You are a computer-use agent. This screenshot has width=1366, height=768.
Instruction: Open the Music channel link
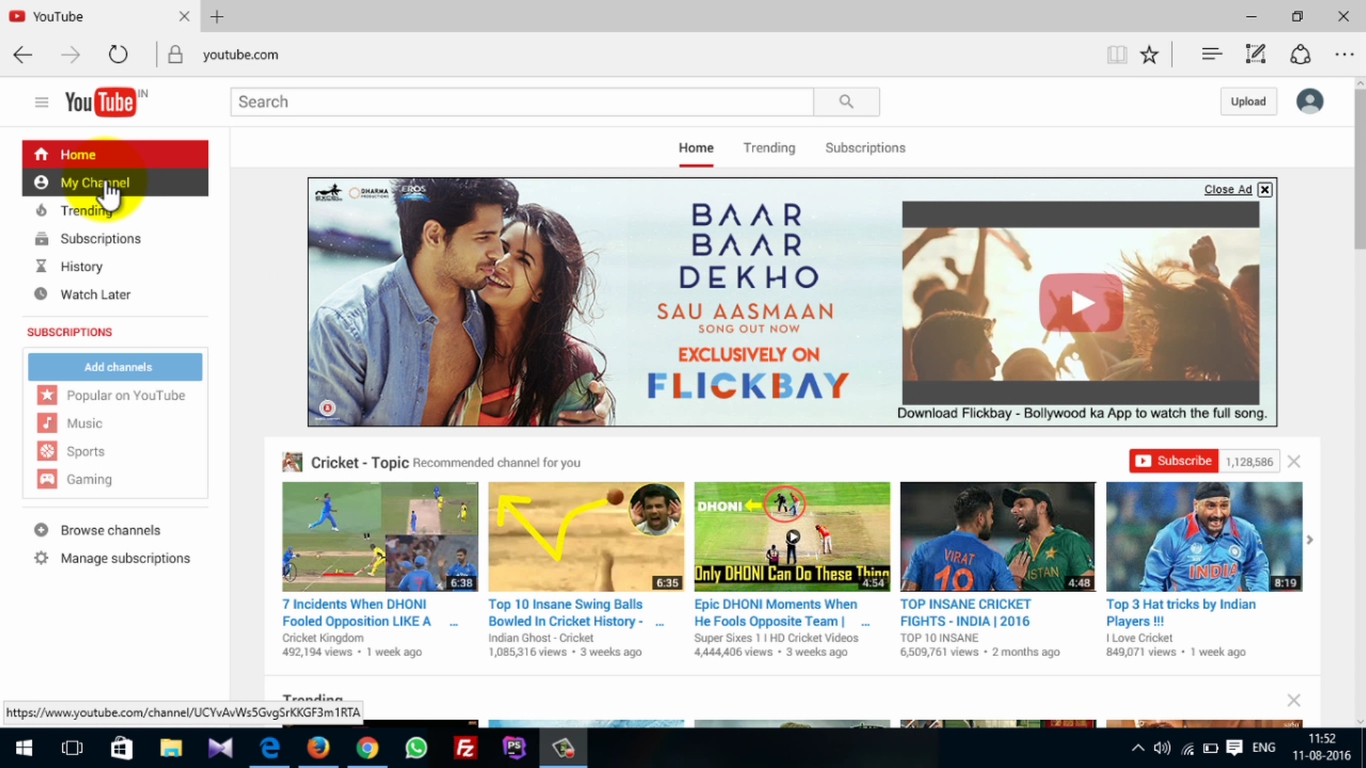tap(84, 423)
